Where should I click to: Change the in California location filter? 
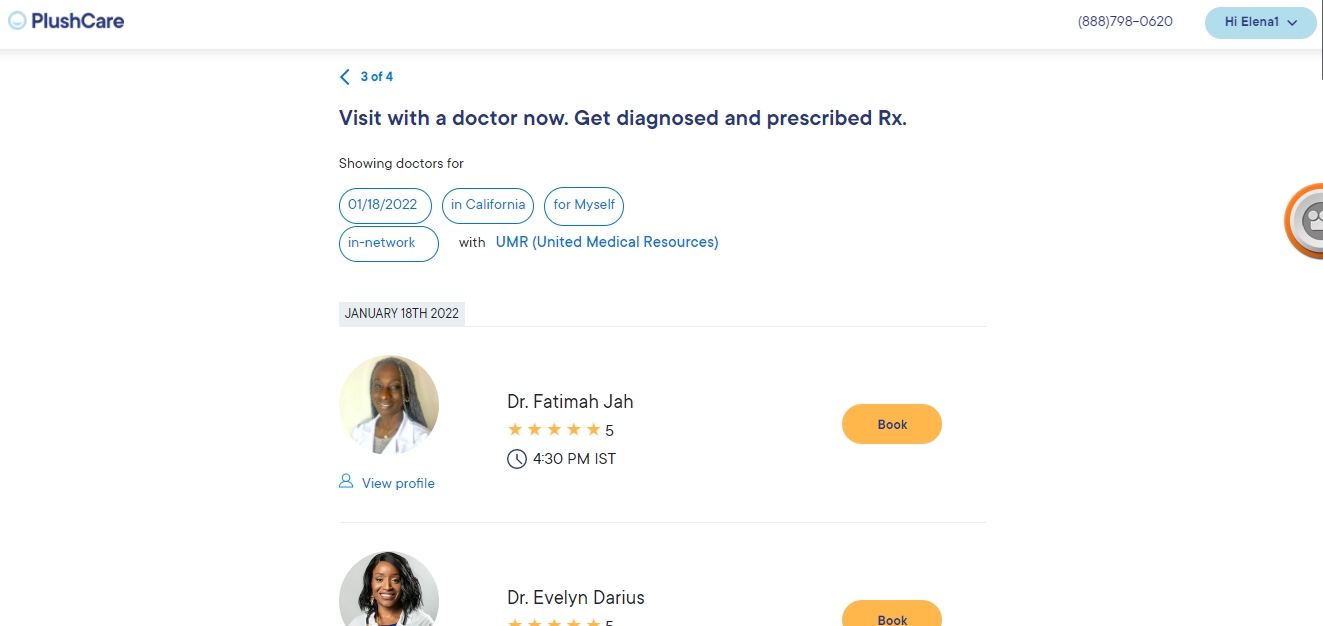pos(488,205)
